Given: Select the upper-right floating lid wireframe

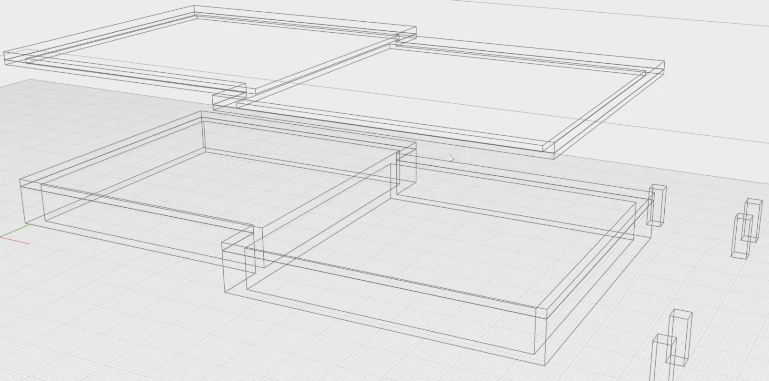Looking at the screenshot, I should tap(439, 96).
